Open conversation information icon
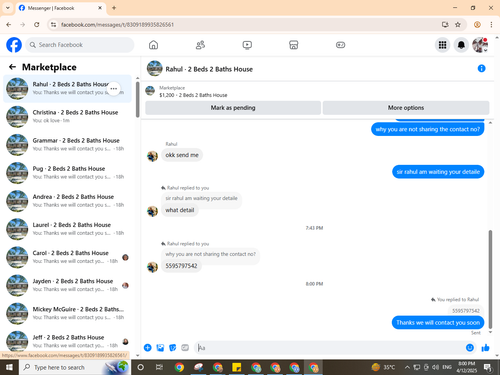The height and width of the screenshot is (375, 500). tap(481, 68)
